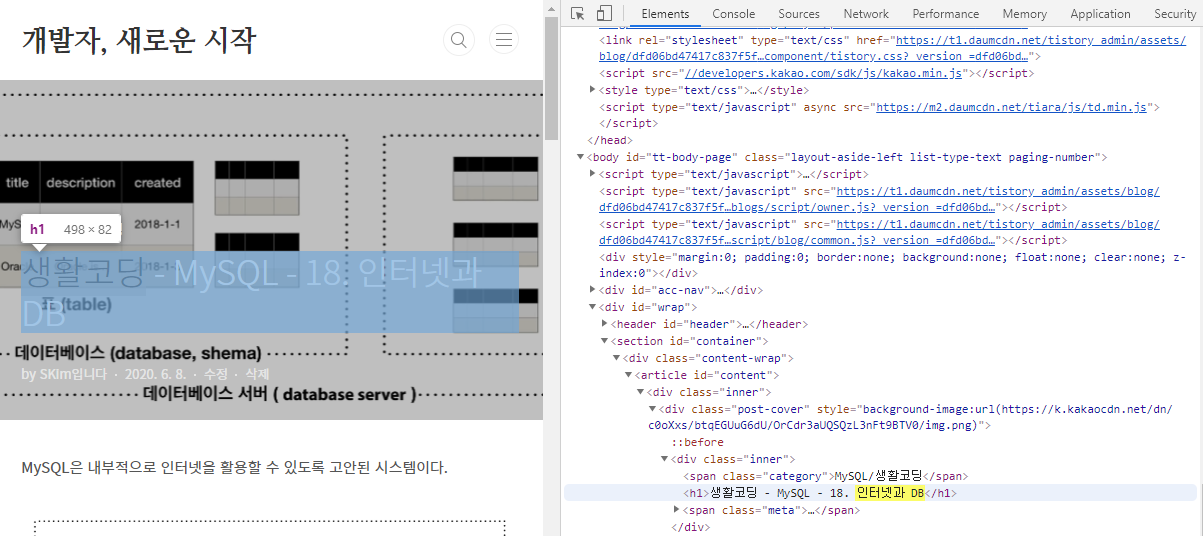Viewport: 1203px width, 536px height.
Task: Click the post's 수정 edit link
Action: (x=216, y=374)
